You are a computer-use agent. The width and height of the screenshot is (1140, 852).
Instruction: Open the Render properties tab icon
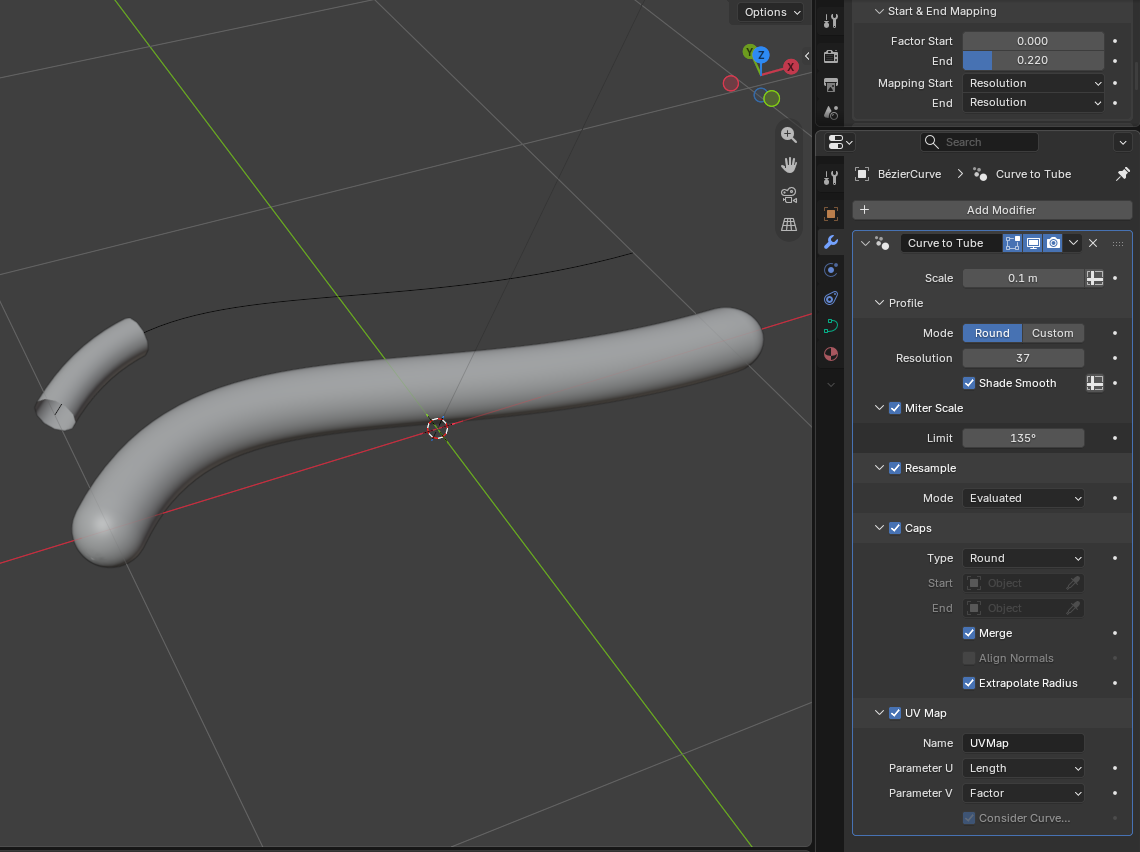point(831,56)
